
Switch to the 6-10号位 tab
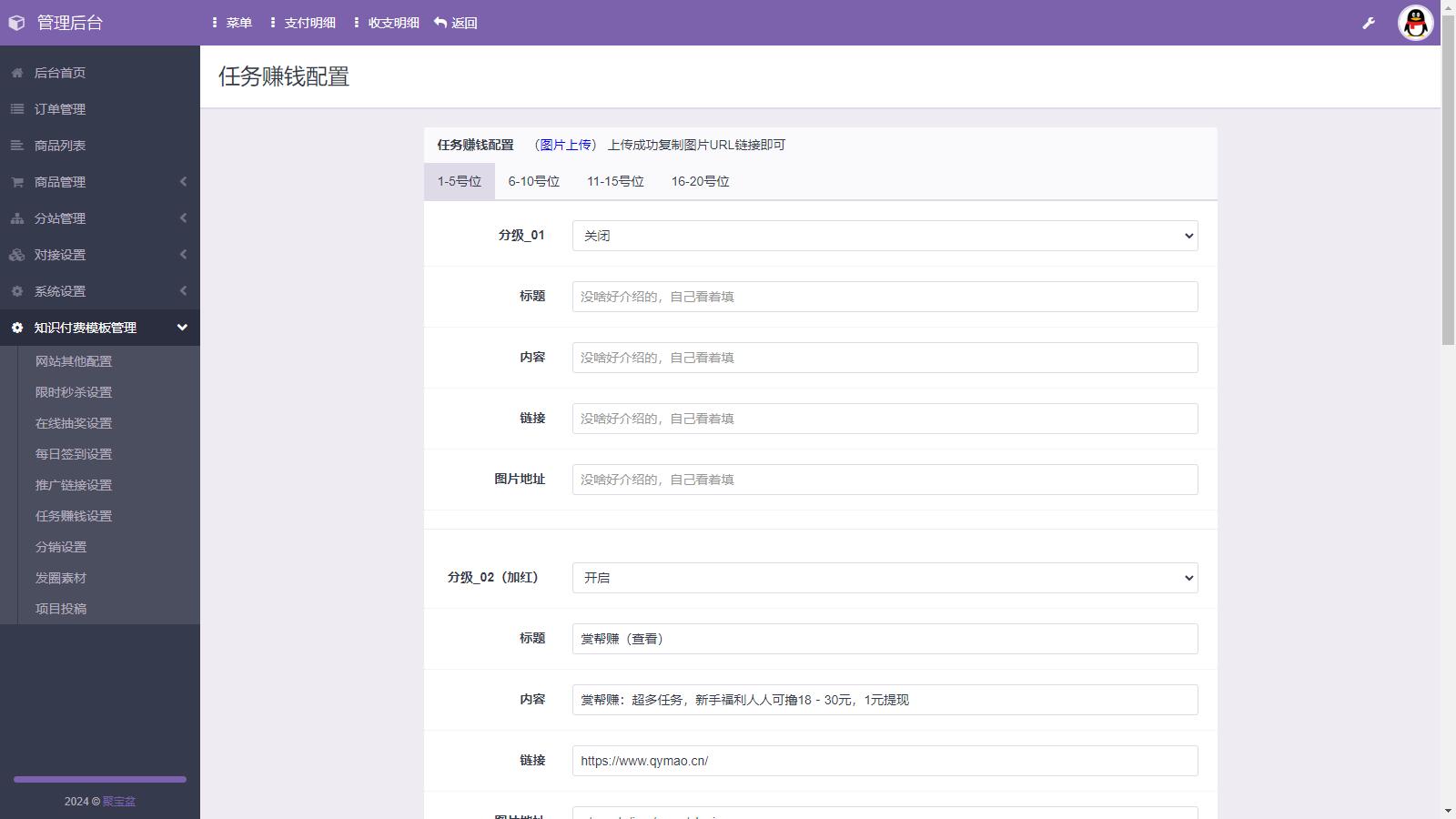[533, 181]
